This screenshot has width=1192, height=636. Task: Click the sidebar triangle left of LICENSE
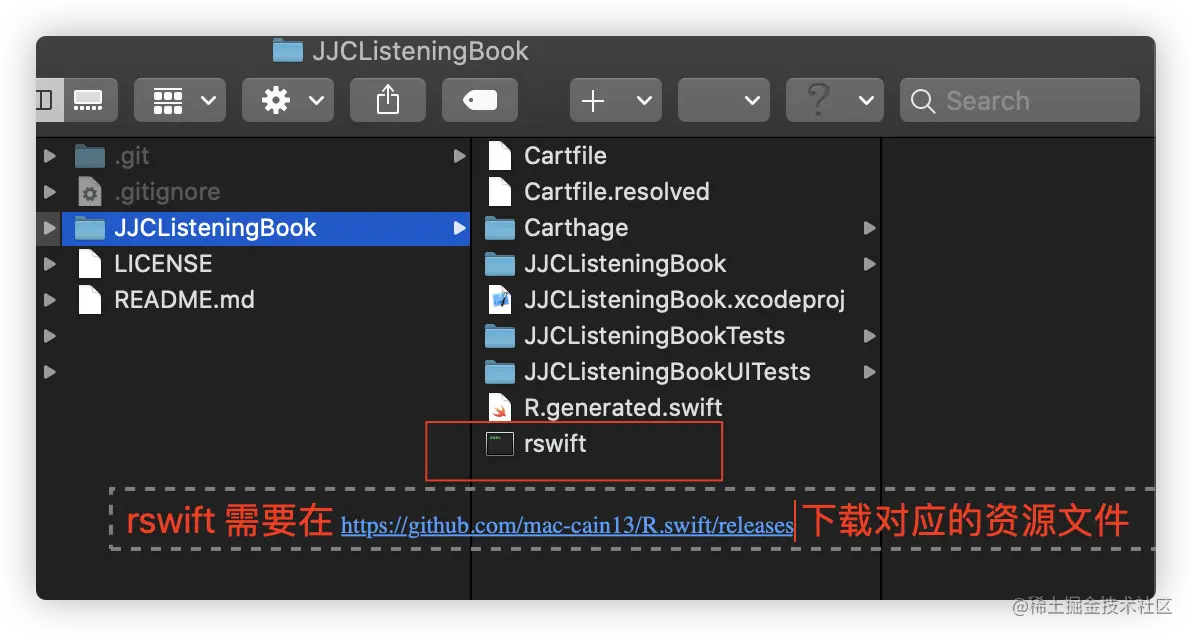click(x=49, y=264)
